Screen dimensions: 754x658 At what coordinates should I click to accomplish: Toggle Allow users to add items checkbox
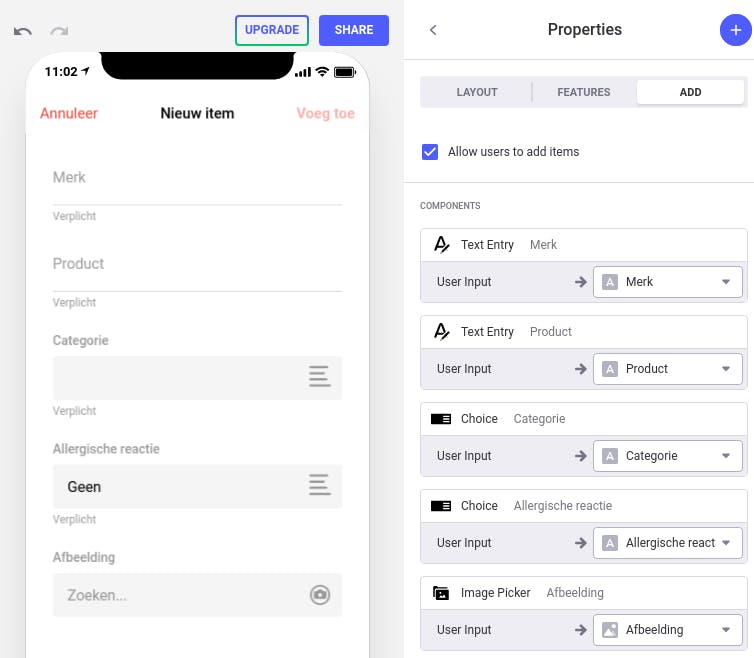click(x=430, y=152)
